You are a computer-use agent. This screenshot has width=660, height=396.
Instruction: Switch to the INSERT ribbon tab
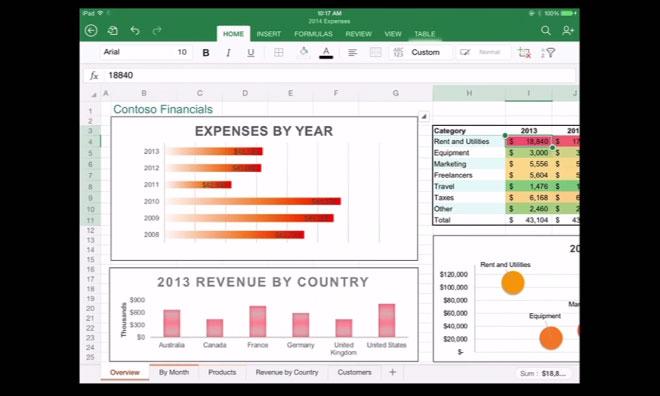pos(269,34)
